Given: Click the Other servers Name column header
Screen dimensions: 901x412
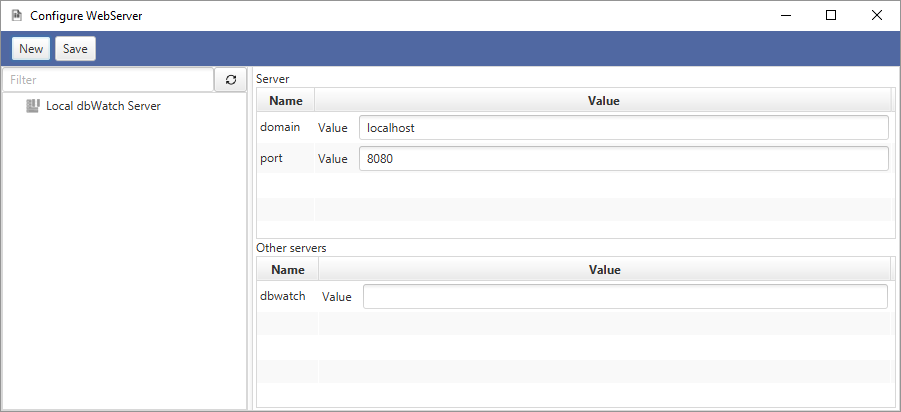Looking at the screenshot, I should [x=288, y=269].
